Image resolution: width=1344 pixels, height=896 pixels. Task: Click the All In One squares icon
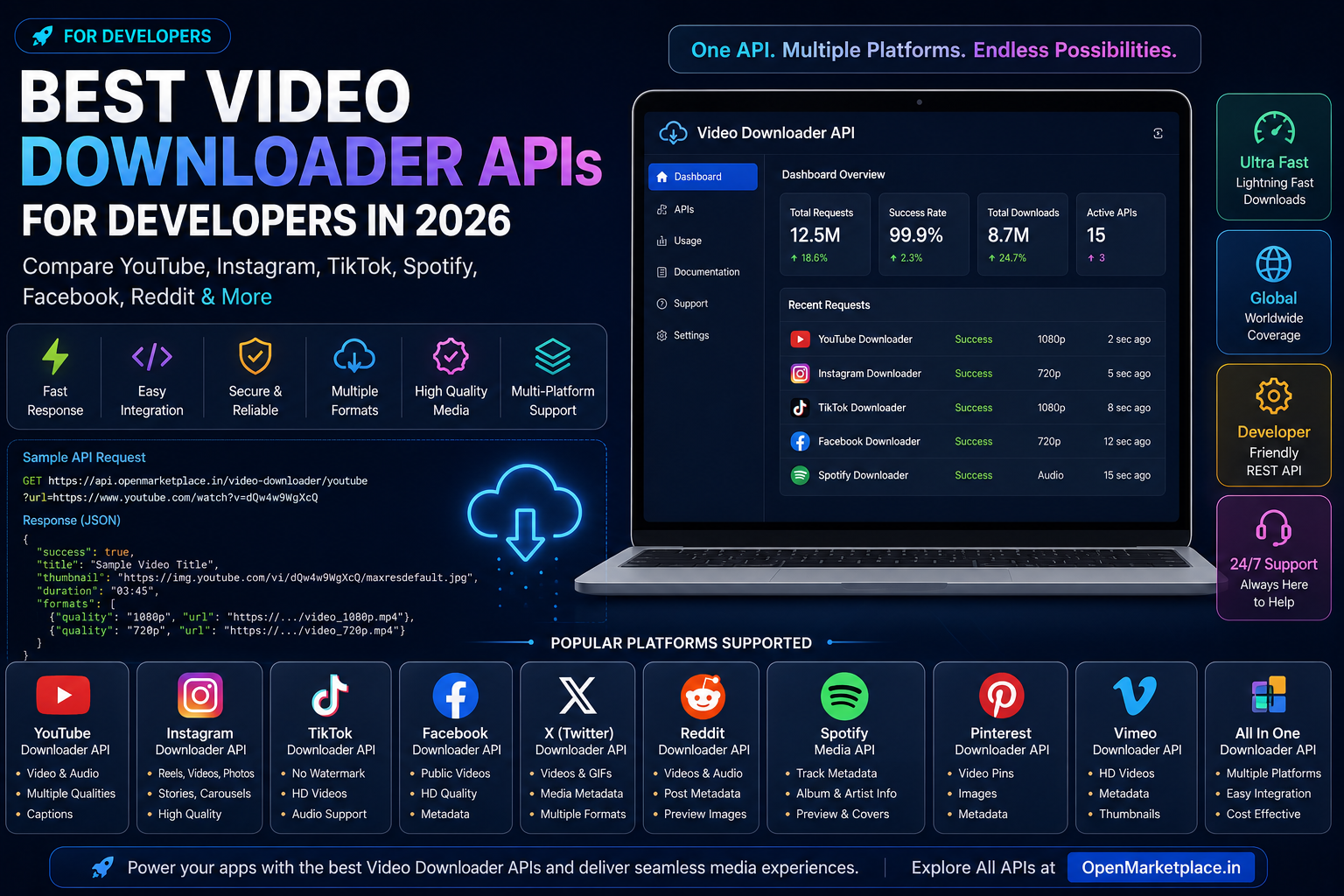[x=1269, y=696]
